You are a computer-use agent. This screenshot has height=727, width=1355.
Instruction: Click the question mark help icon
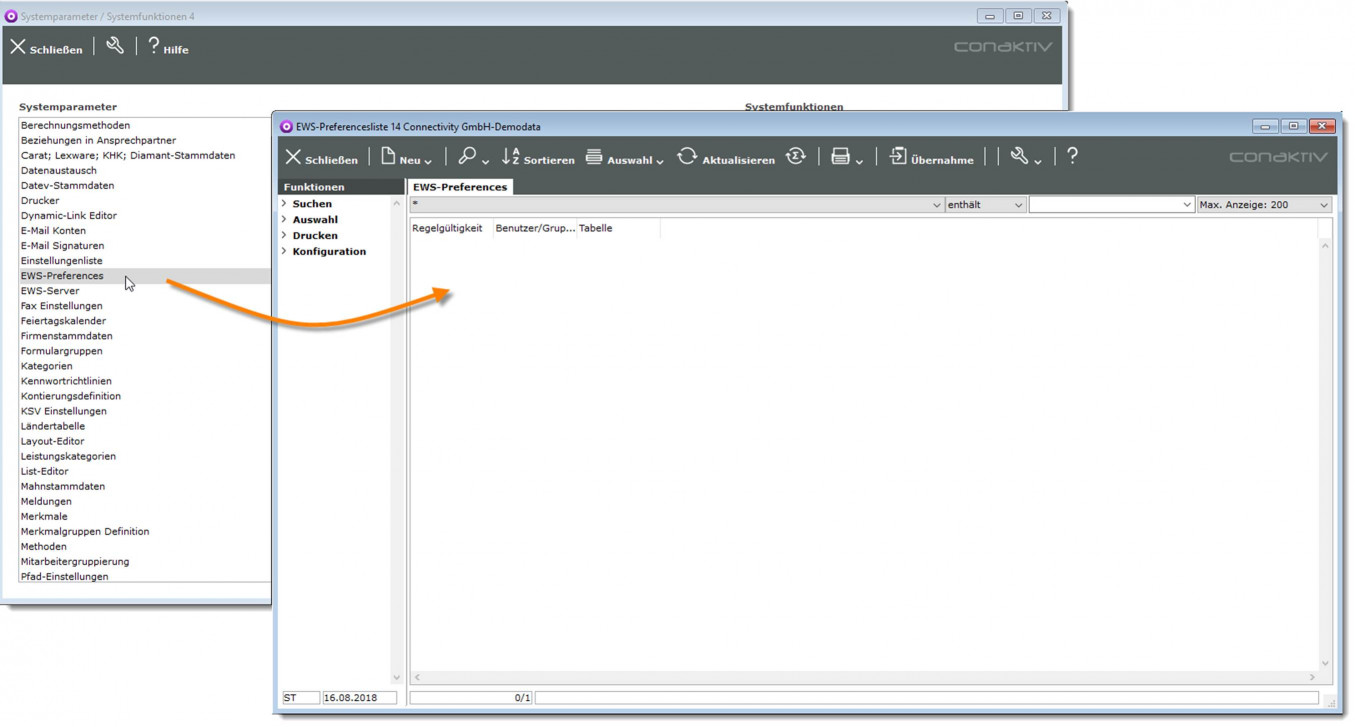(x=1072, y=156)
